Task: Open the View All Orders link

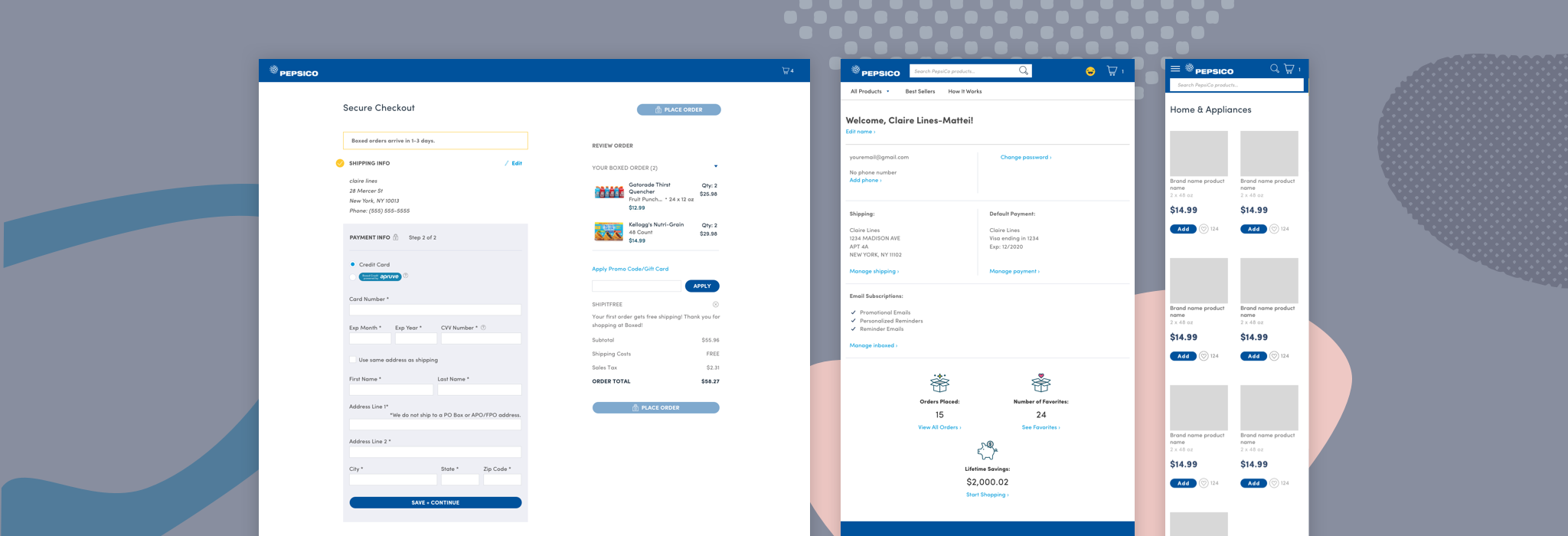Action: coord(939,427)
